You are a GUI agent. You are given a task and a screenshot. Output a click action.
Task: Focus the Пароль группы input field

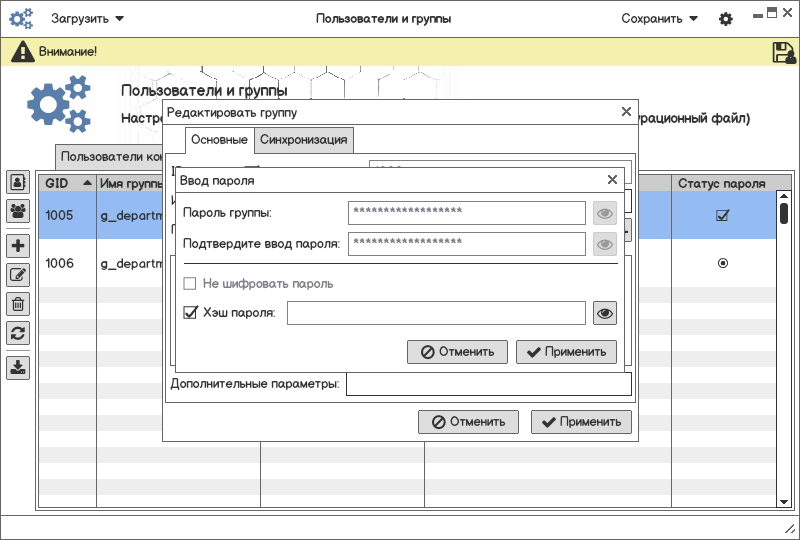tap(467, 213)
